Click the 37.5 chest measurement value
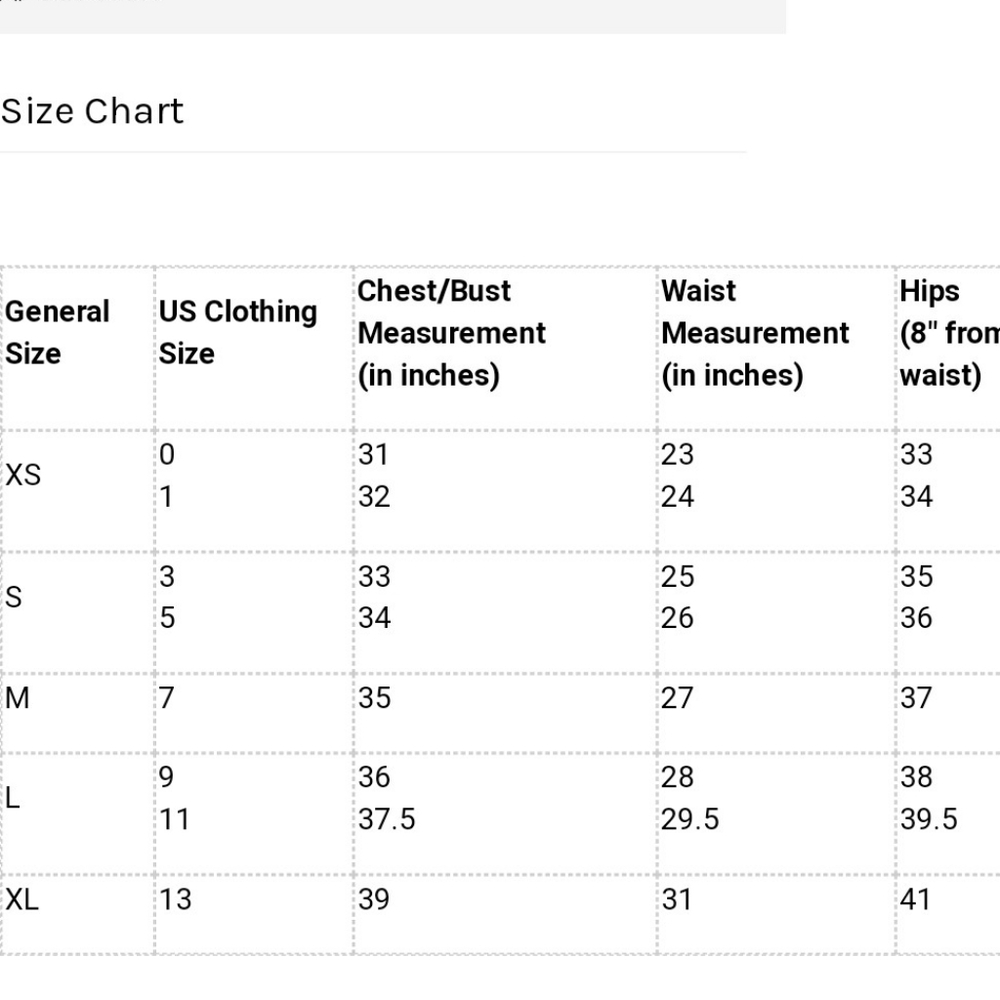The height and width of the screenshot is (1000, 1000). (386, 819)
